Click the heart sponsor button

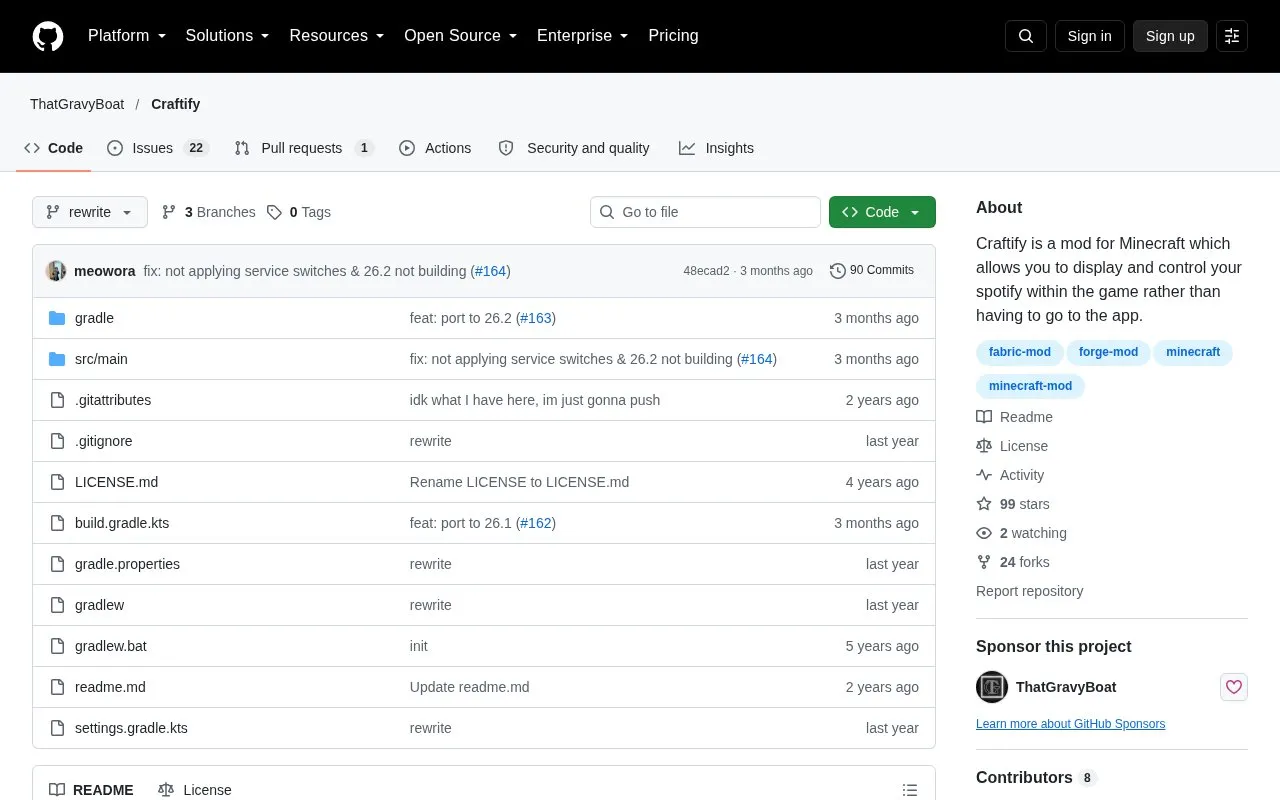point(1234,687)
